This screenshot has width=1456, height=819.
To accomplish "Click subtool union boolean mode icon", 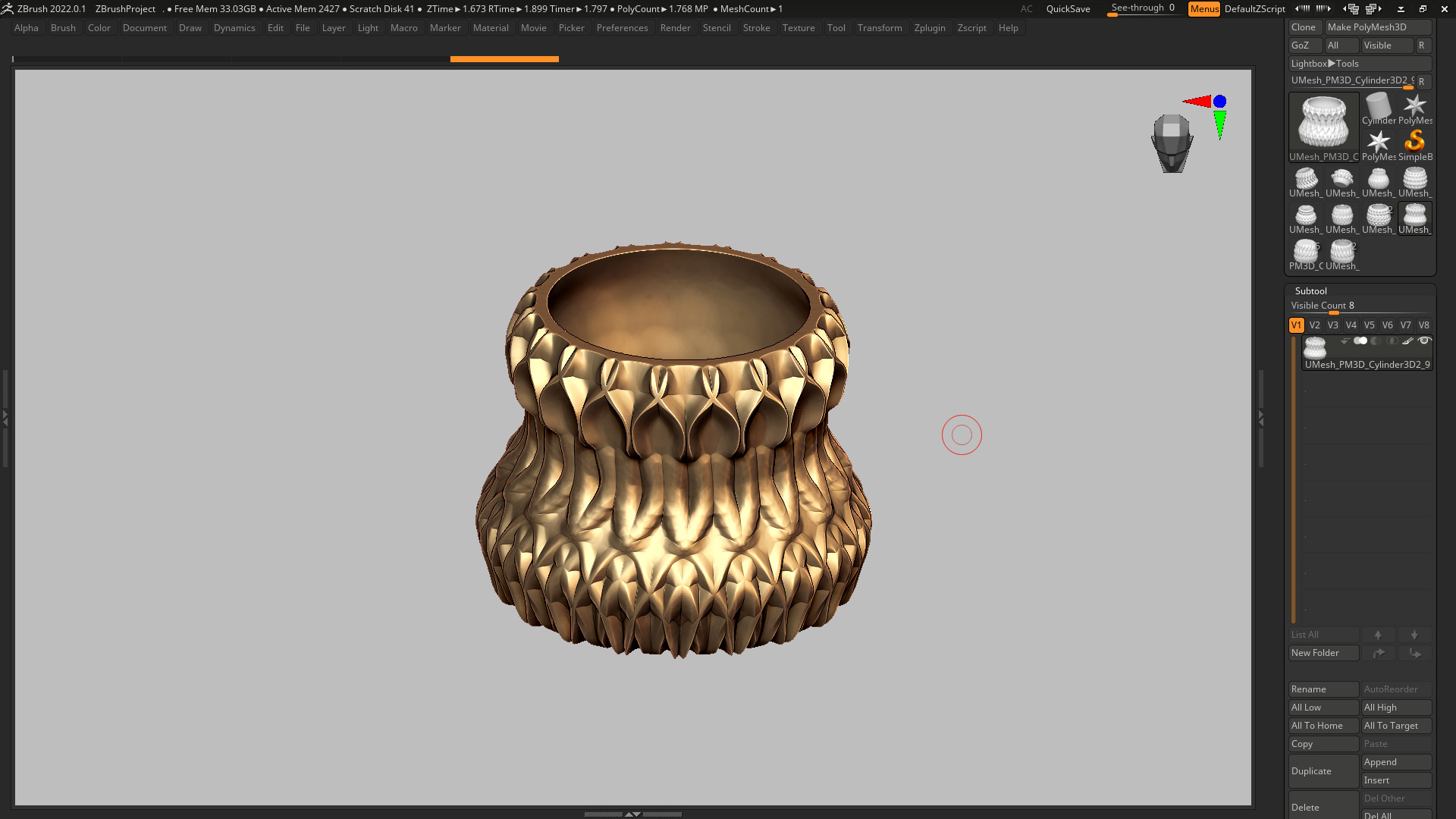I will click(1360, 341).
